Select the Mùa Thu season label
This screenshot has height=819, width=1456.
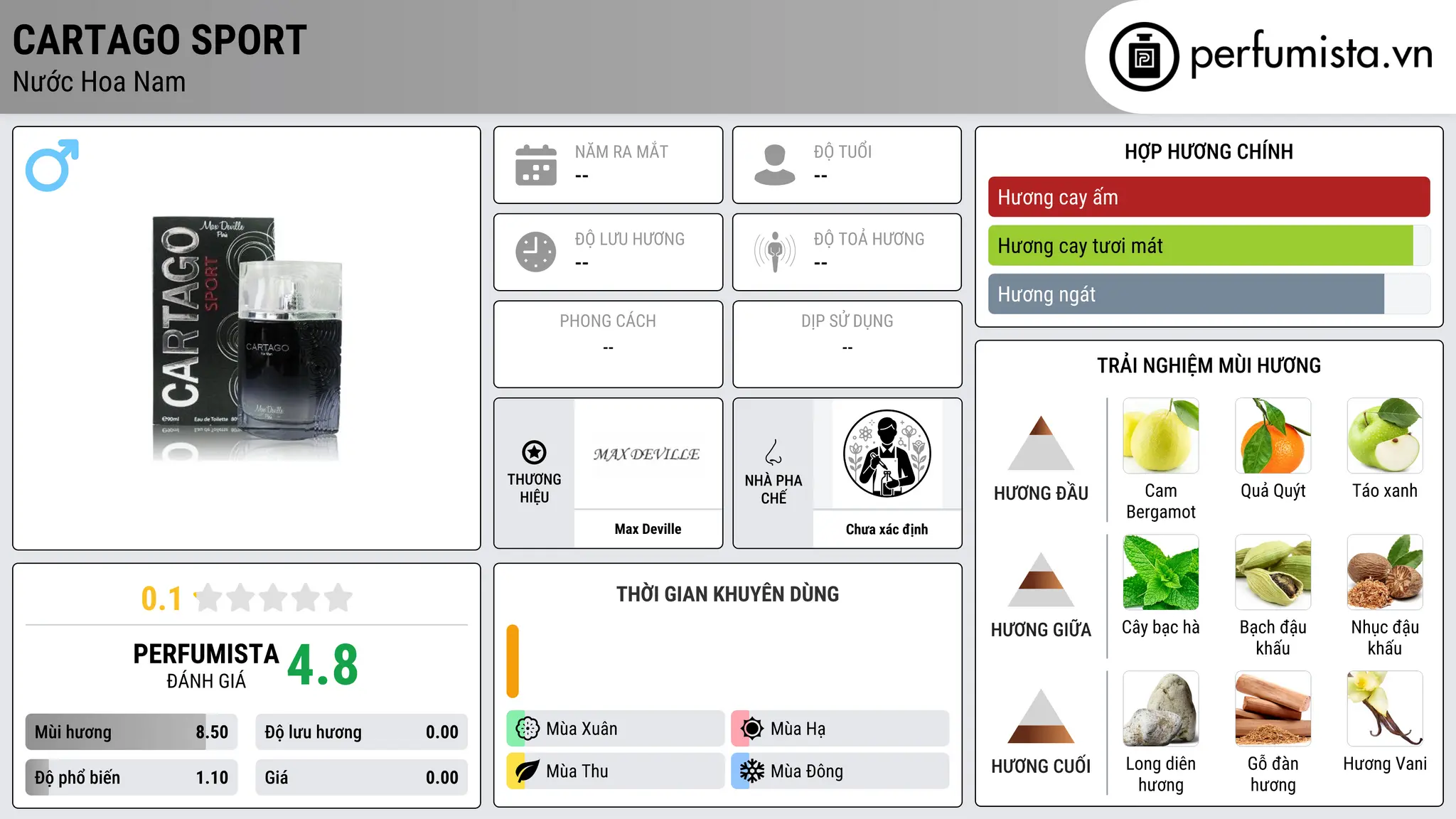pos(577,771)
